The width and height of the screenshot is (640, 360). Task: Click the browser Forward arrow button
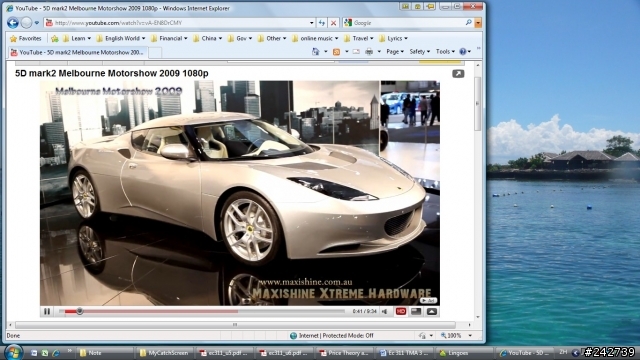coord(27,23)
